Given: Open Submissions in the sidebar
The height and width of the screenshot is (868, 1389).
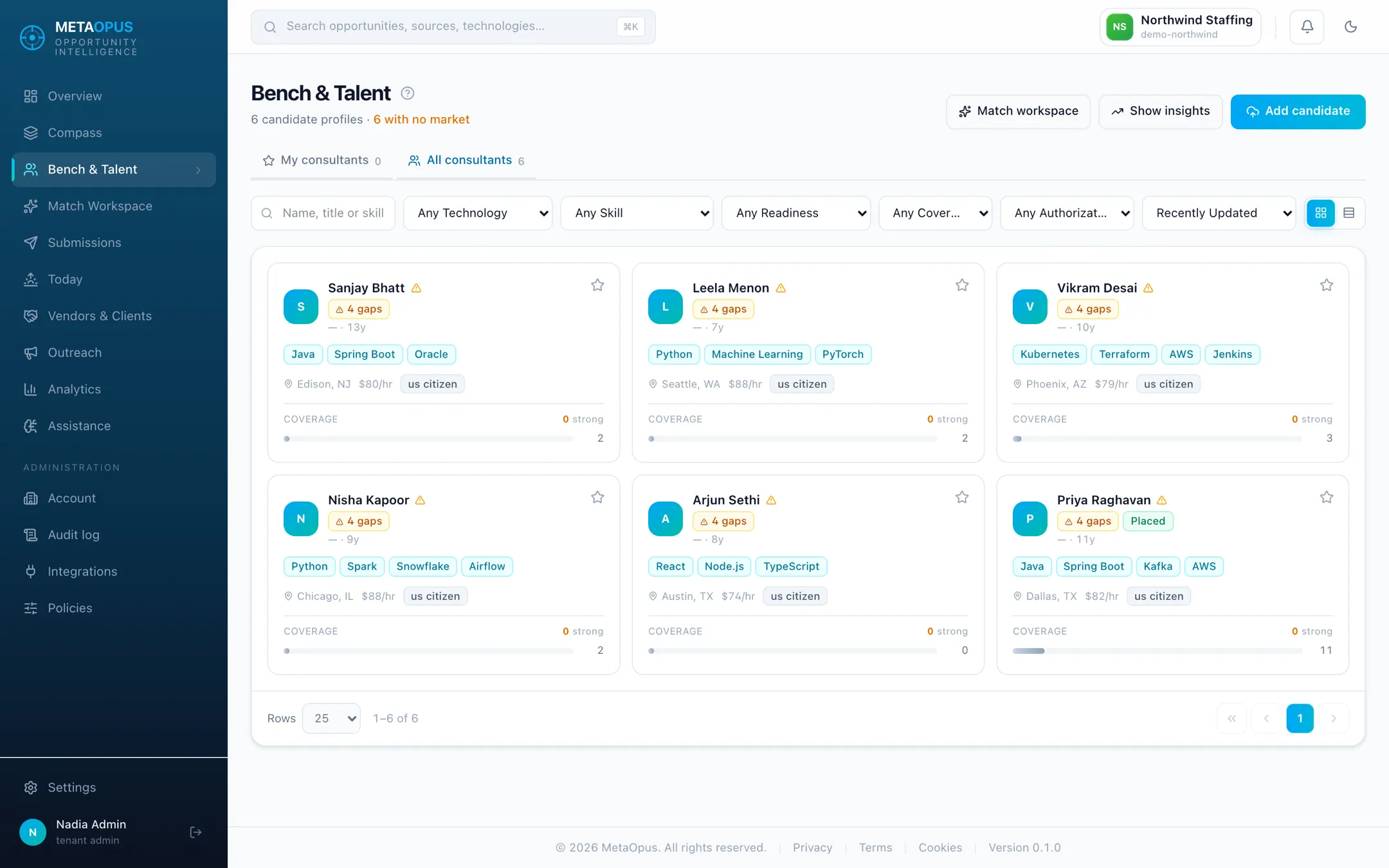Looking at the screenshot, I should 114,243.
